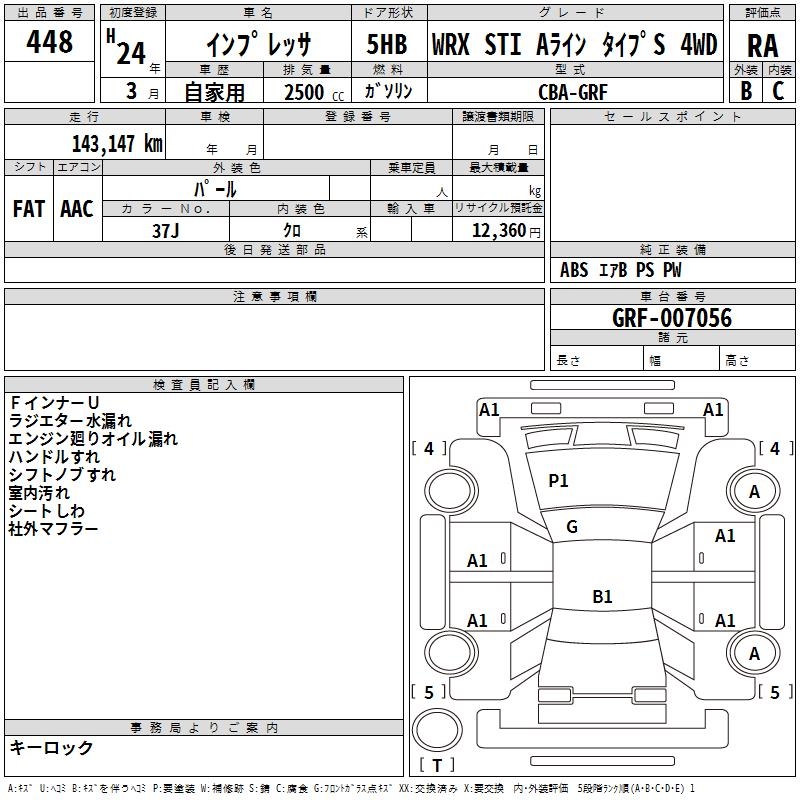Click the shift type FAT
The image size is (800, 800).
pos(29,209)
